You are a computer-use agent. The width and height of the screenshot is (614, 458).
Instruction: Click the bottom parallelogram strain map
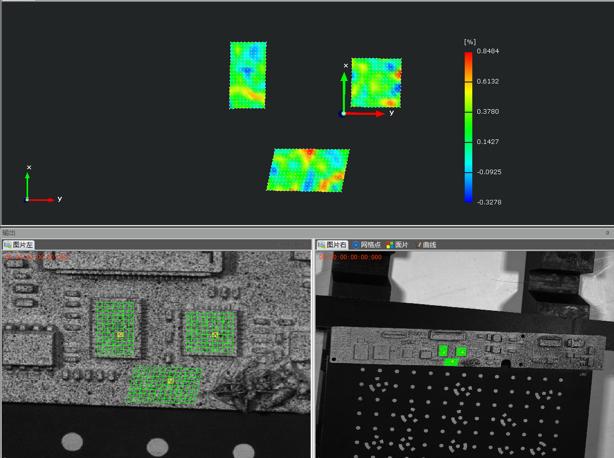[x=308, y=169]
